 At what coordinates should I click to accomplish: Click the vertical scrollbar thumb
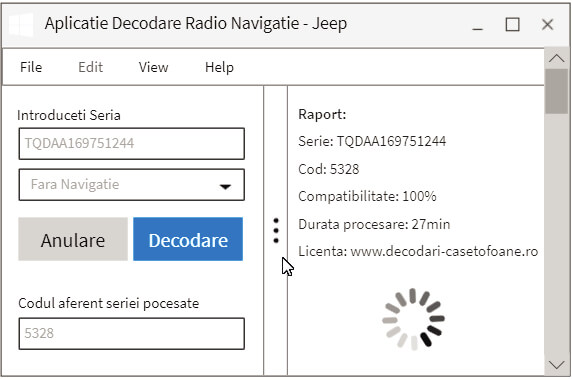556,91
